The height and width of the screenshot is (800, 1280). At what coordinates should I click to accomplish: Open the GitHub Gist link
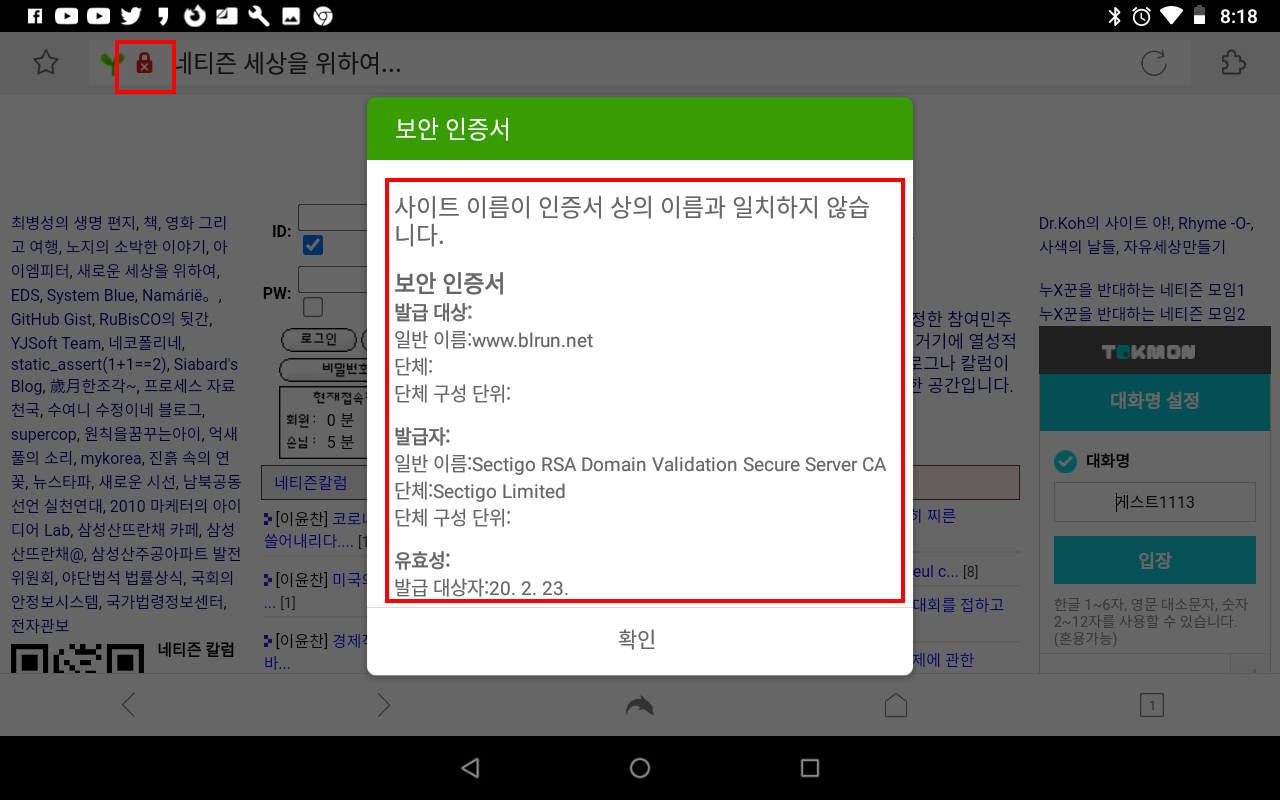[51, 320]
